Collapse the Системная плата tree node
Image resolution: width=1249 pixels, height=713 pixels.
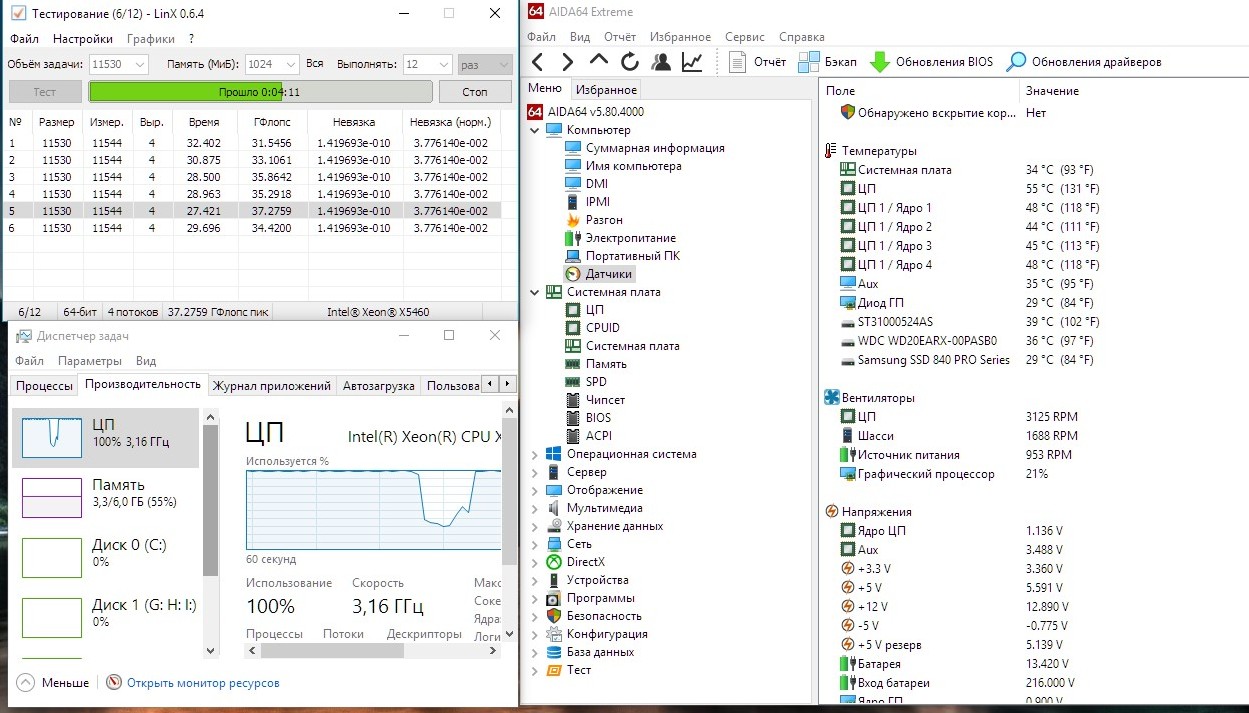(x=535, y=292)
